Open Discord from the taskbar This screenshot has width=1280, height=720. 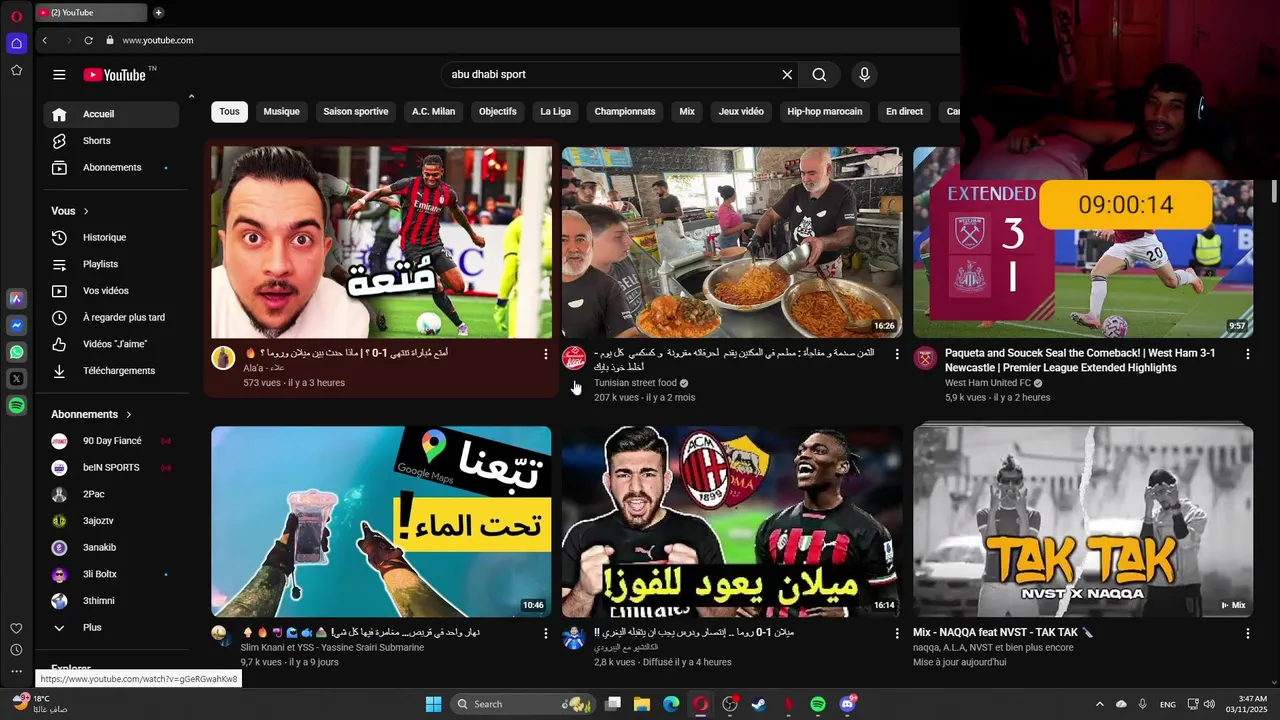tap(848, 704)
